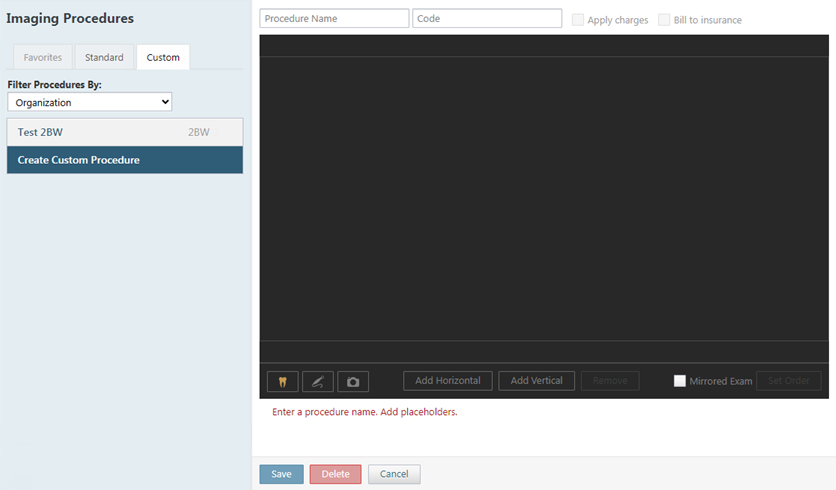Switch to the Standard tab
The image size is (836, 490).
click(x=104, y=57)
